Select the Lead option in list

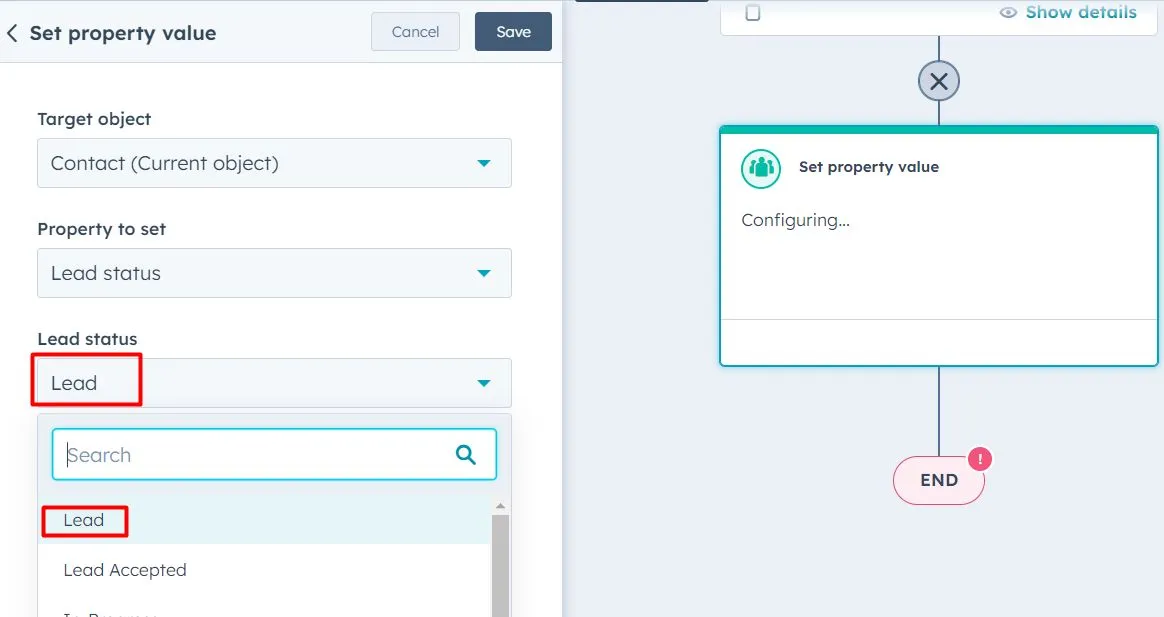[264, 520]
